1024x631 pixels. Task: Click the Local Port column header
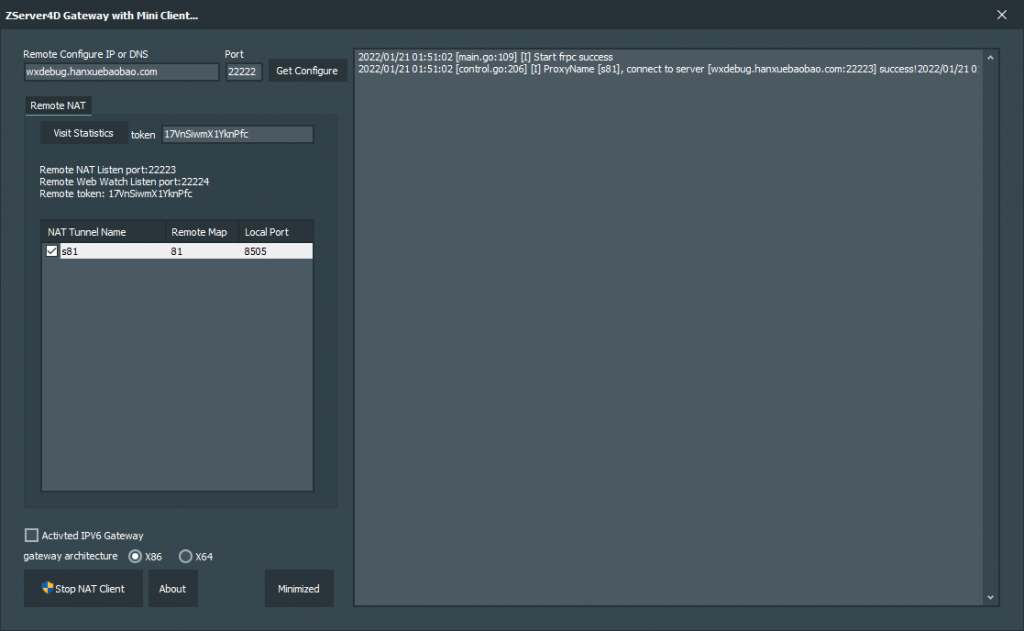[x=267, y=232]
